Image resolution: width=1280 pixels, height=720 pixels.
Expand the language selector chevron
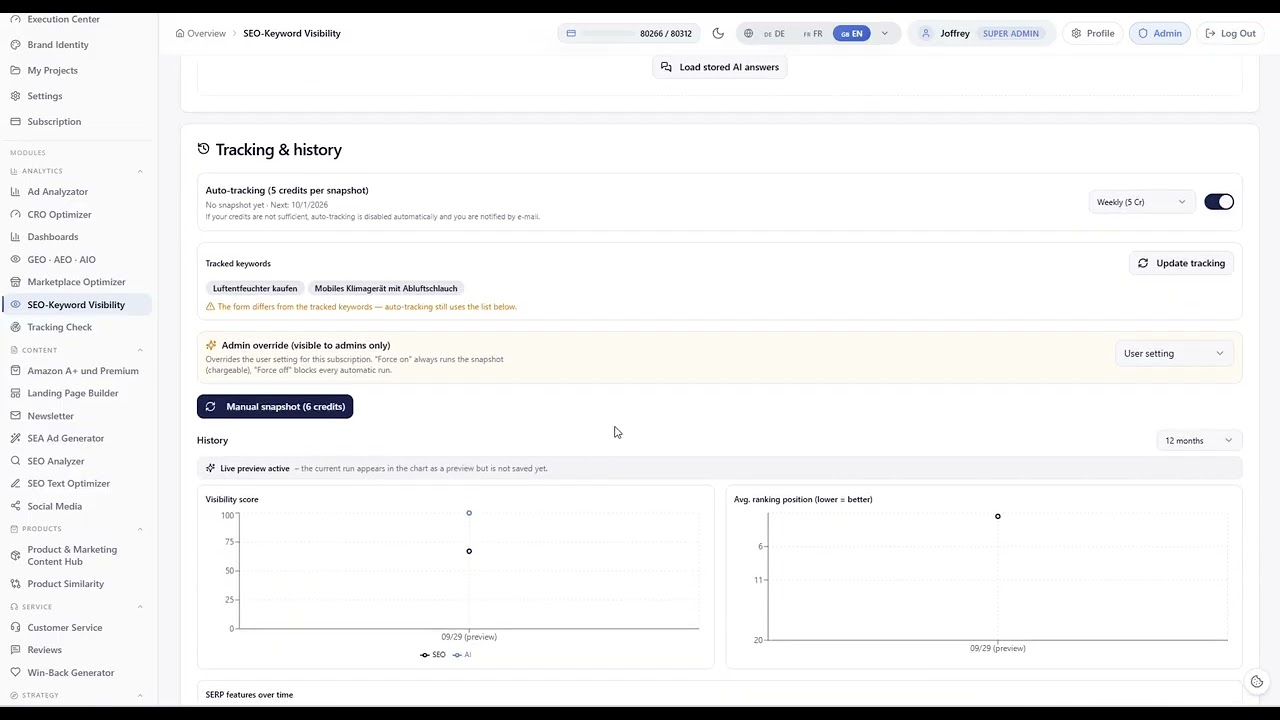point(884,33)
